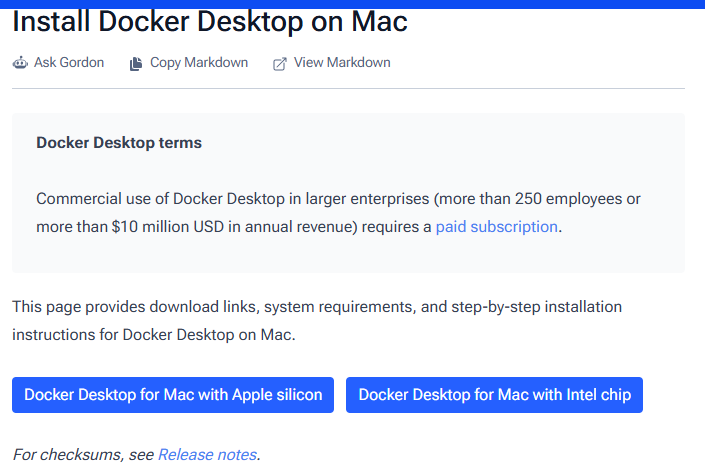Click the Ask Gordon robot icon

[20, 63]
